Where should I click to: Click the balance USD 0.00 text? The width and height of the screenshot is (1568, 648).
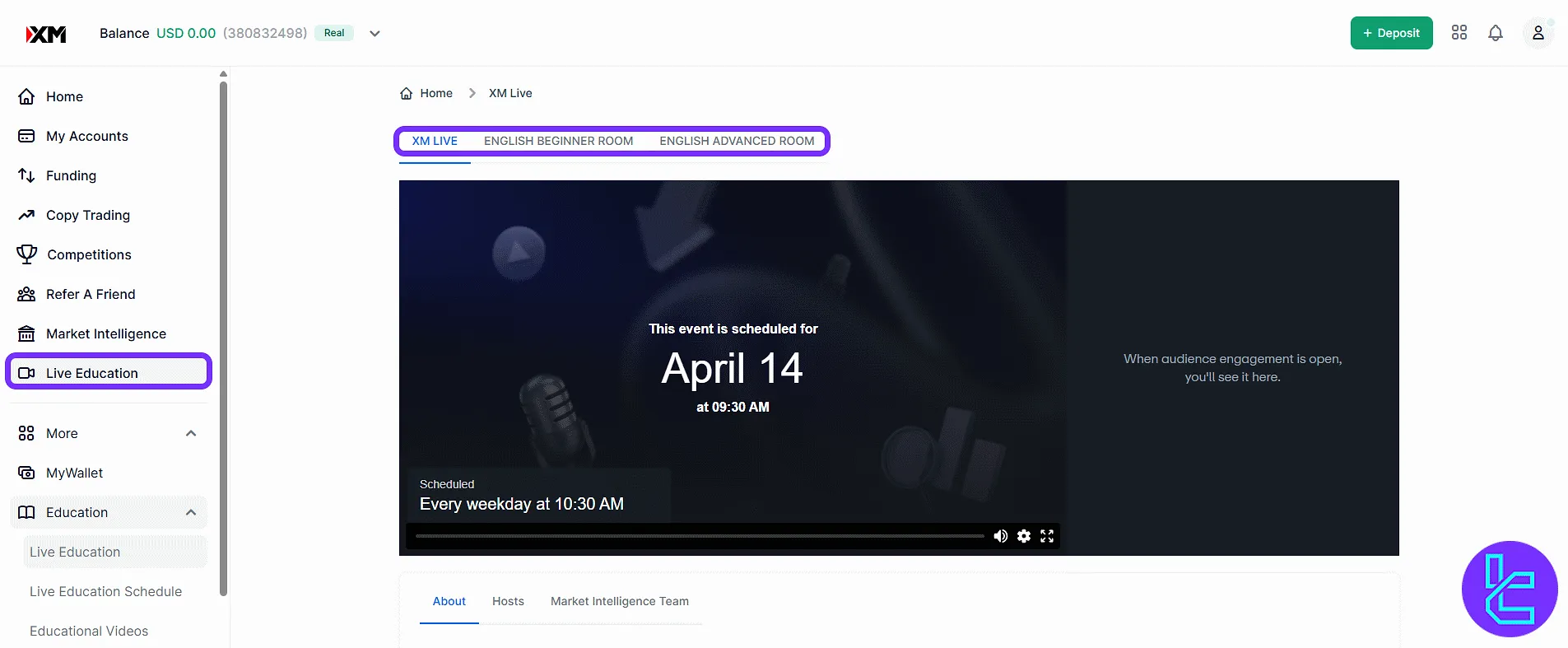point(186,33)
